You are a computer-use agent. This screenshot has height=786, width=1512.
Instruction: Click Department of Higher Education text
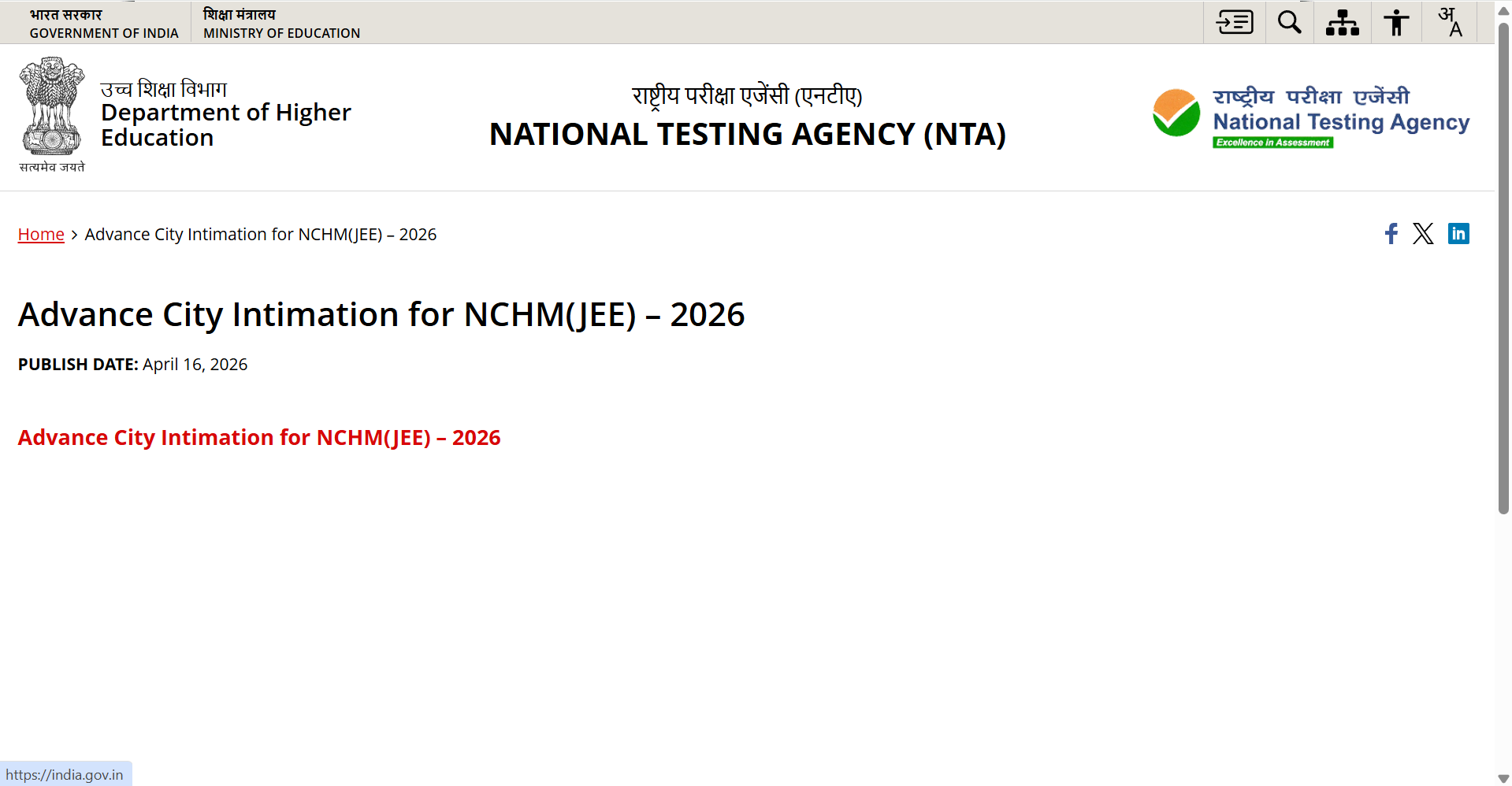(225, 124)
